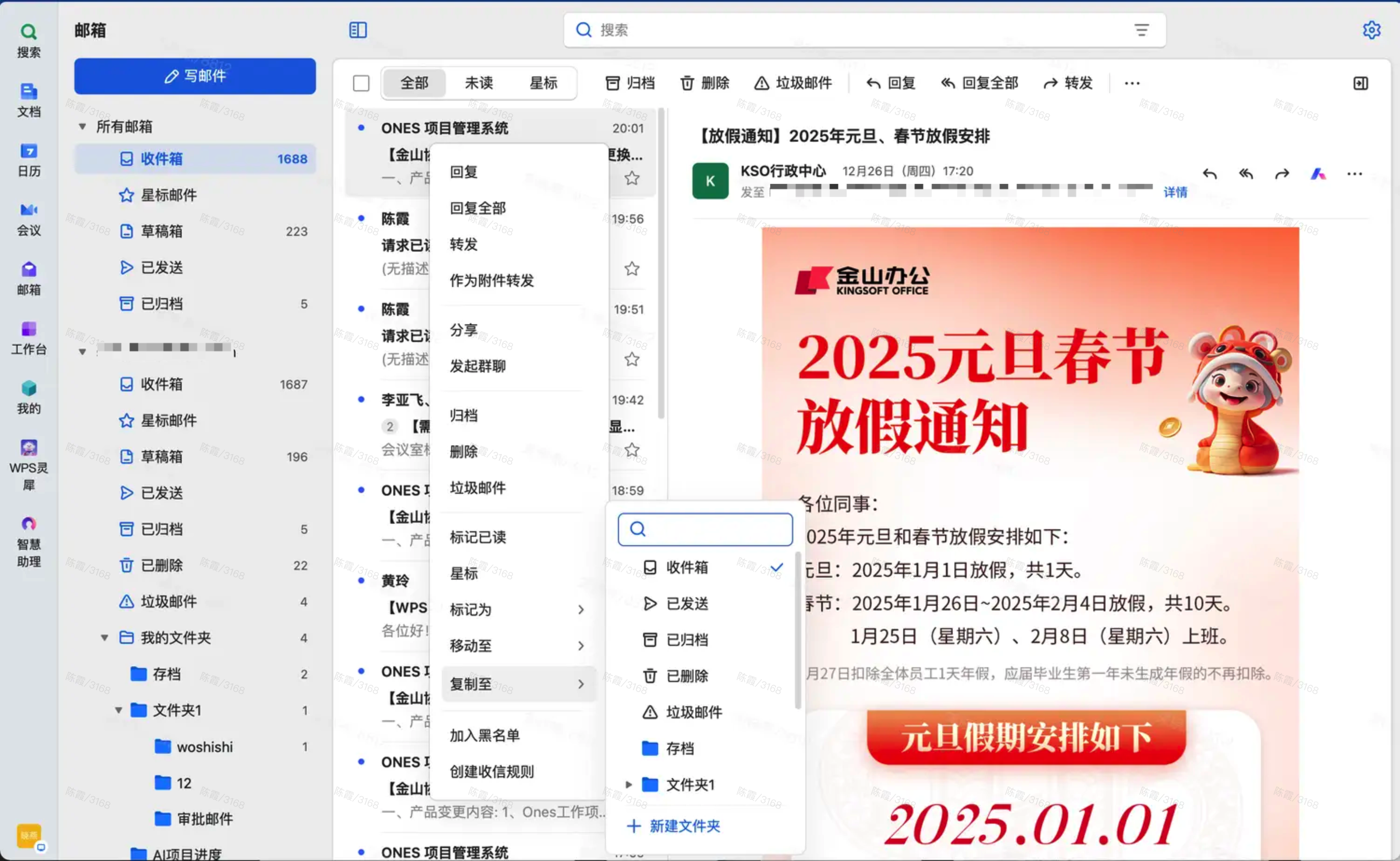Select 存档 folder in copy-to popup

click(x=705, y=748)
